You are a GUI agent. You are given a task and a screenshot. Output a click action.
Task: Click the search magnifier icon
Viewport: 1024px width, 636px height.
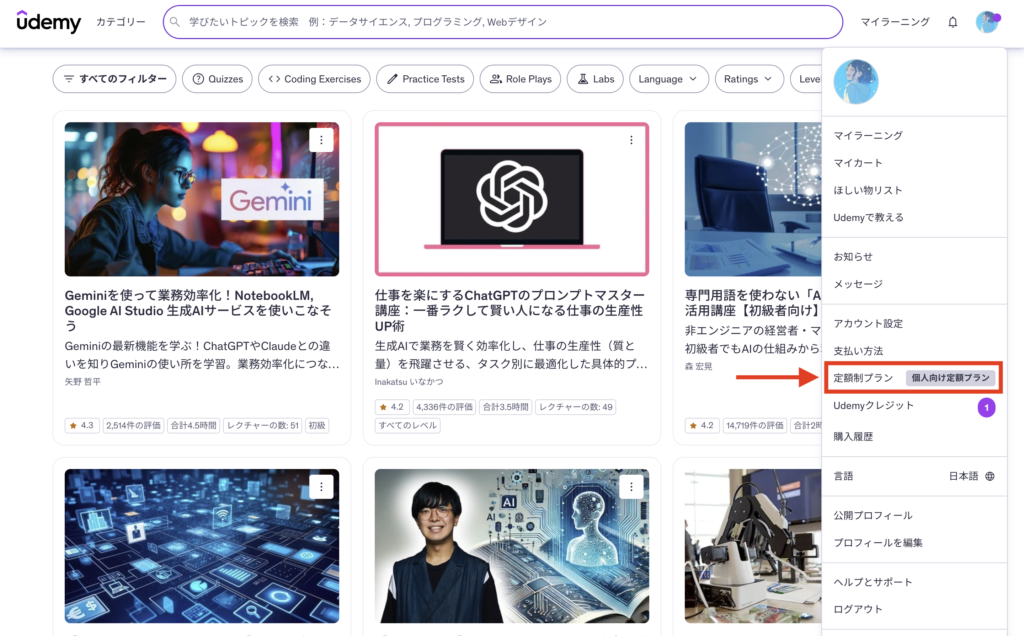[x=175, y=22]
